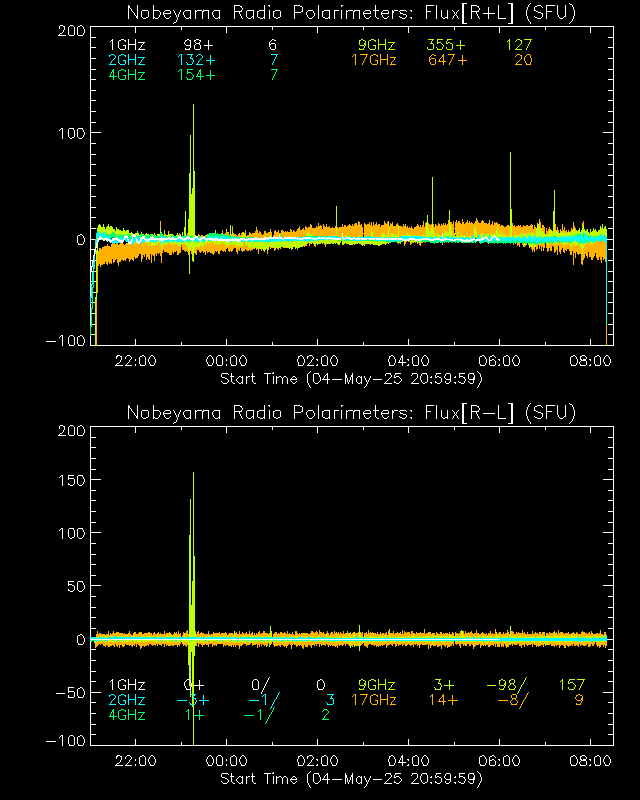Click the -98/ value in 9GHz row
This screenshot has width=640, height=800.
point(506,685)
